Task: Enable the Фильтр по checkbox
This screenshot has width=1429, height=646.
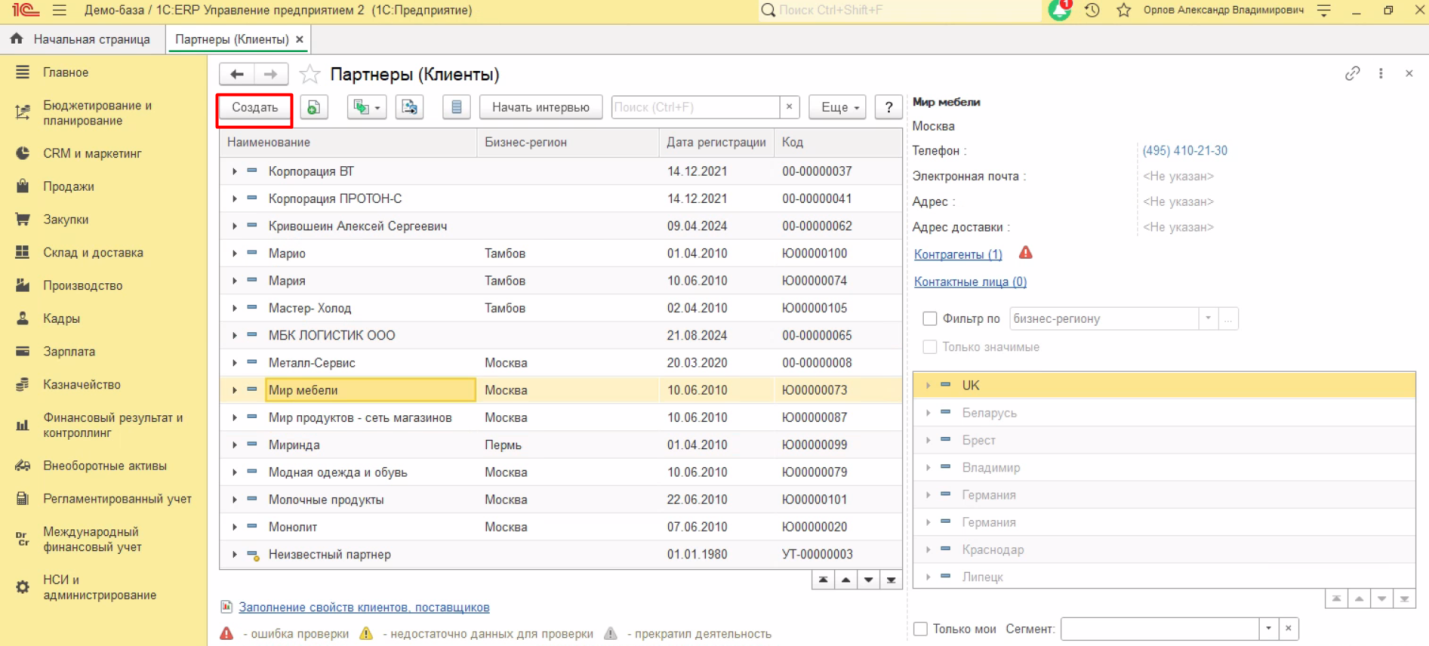Action: click(930, 319)
